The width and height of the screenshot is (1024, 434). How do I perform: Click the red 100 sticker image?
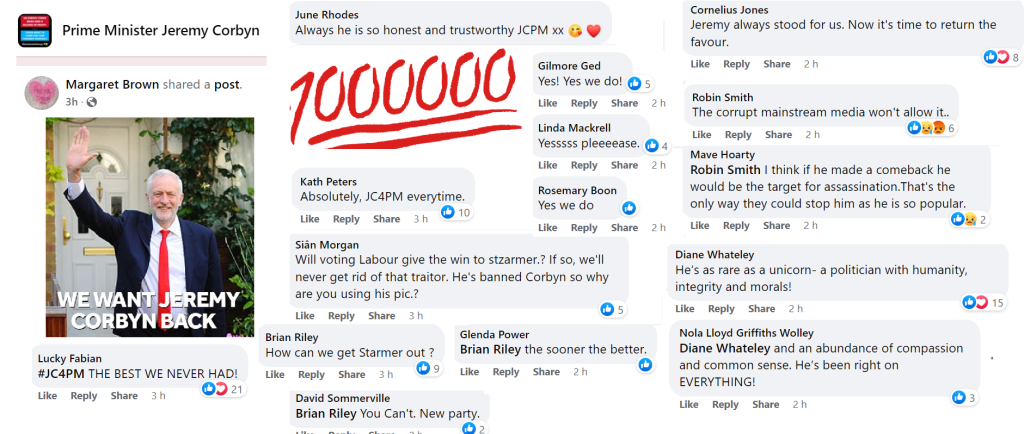click(405, 100)
